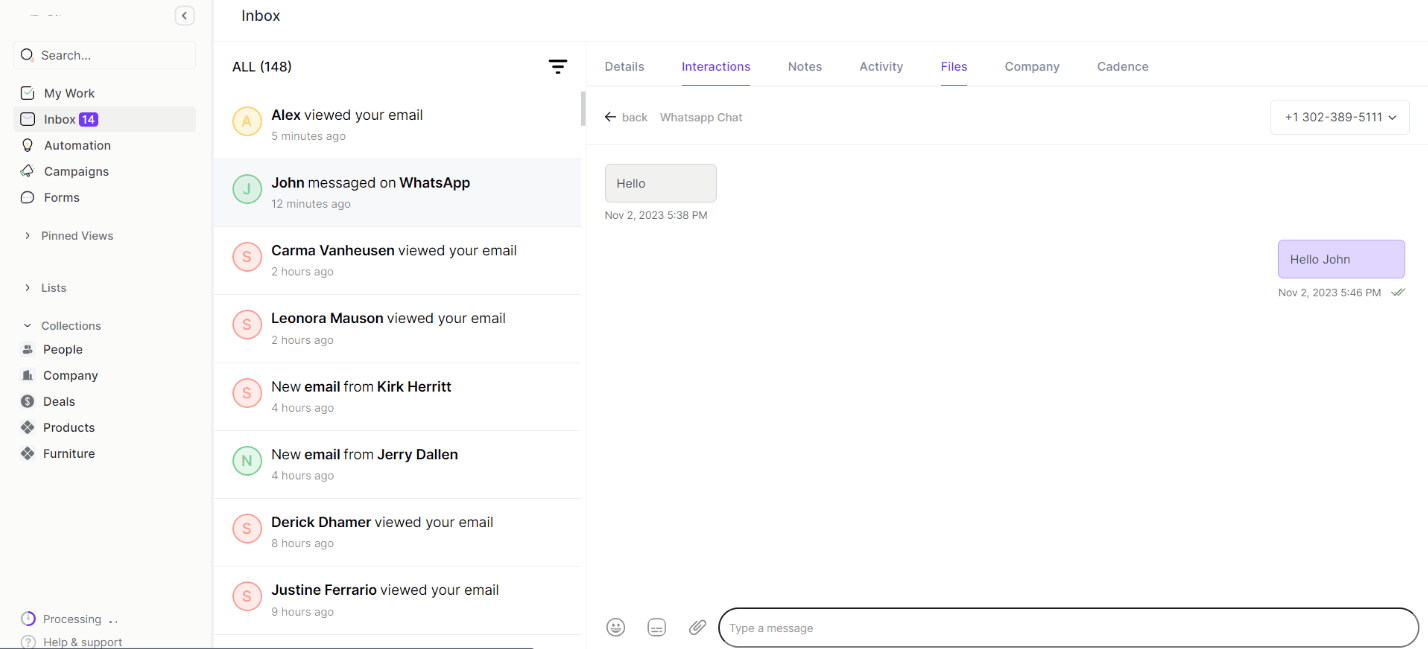Select the Interactions tab
The width and height of the screenshot is (1428, 649).
click(716, 67)
